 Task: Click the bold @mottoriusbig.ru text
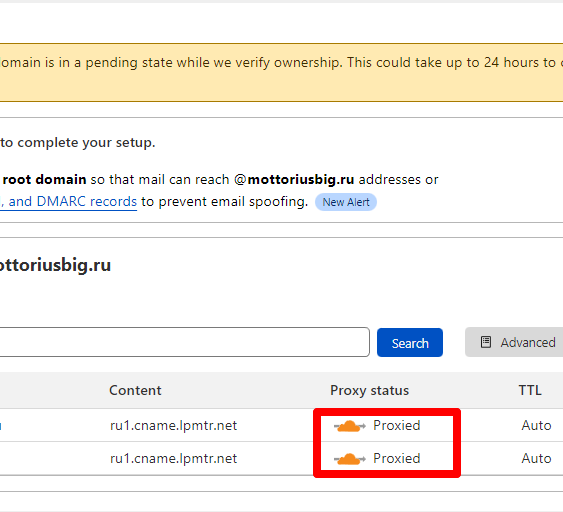coord(294,179)
